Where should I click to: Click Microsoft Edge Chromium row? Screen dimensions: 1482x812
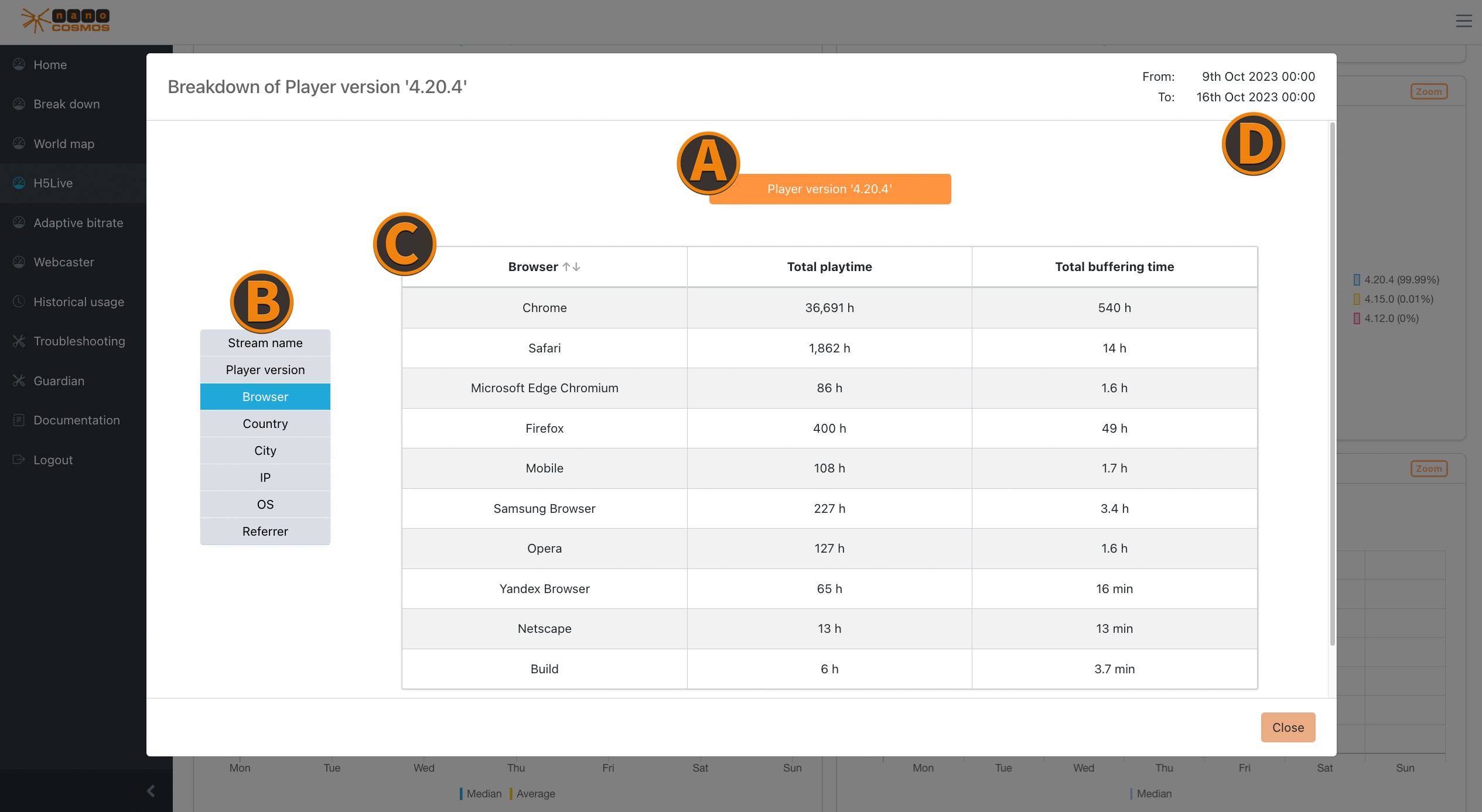(x=829, y=388)
